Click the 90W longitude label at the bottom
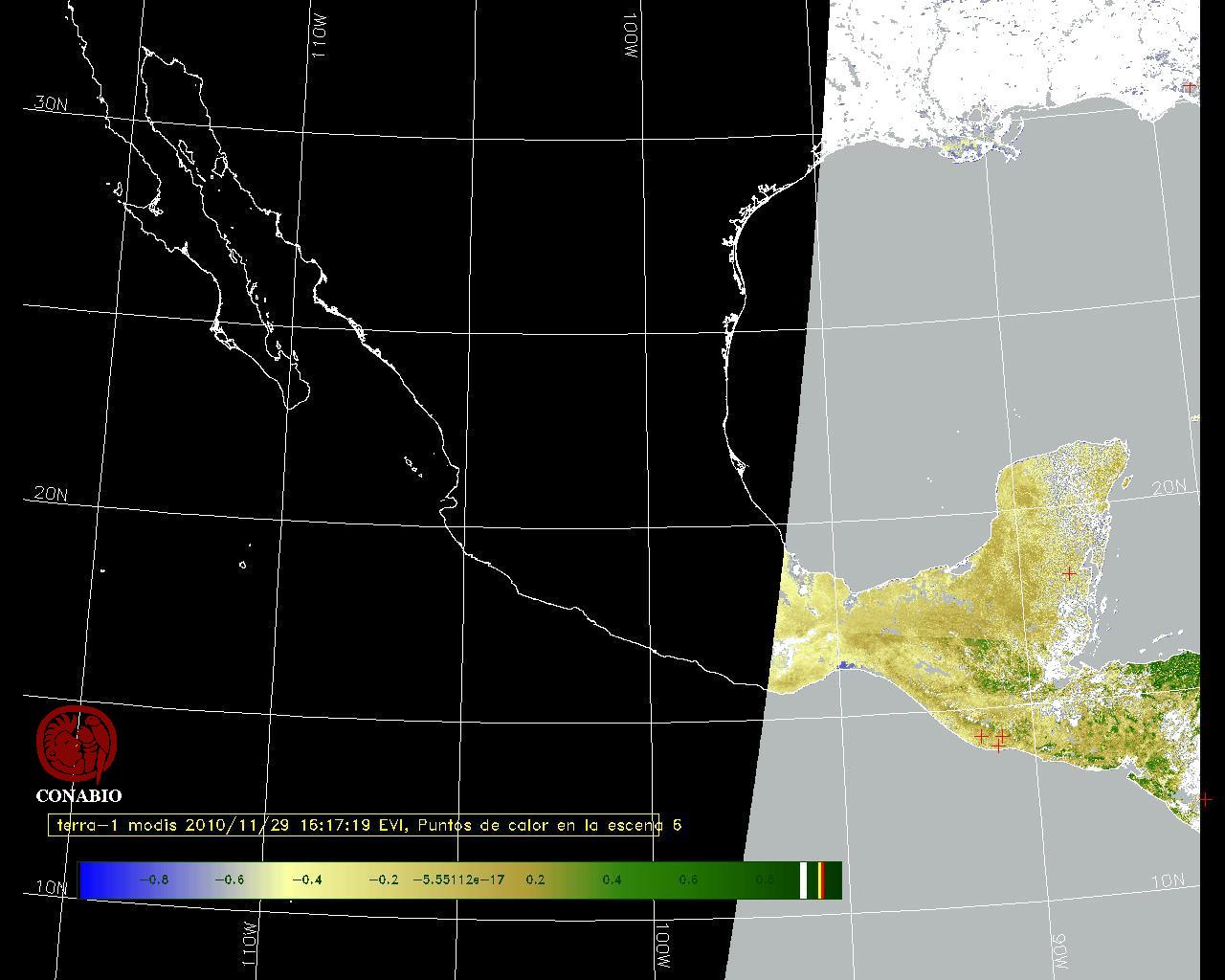 point(1059,950)
